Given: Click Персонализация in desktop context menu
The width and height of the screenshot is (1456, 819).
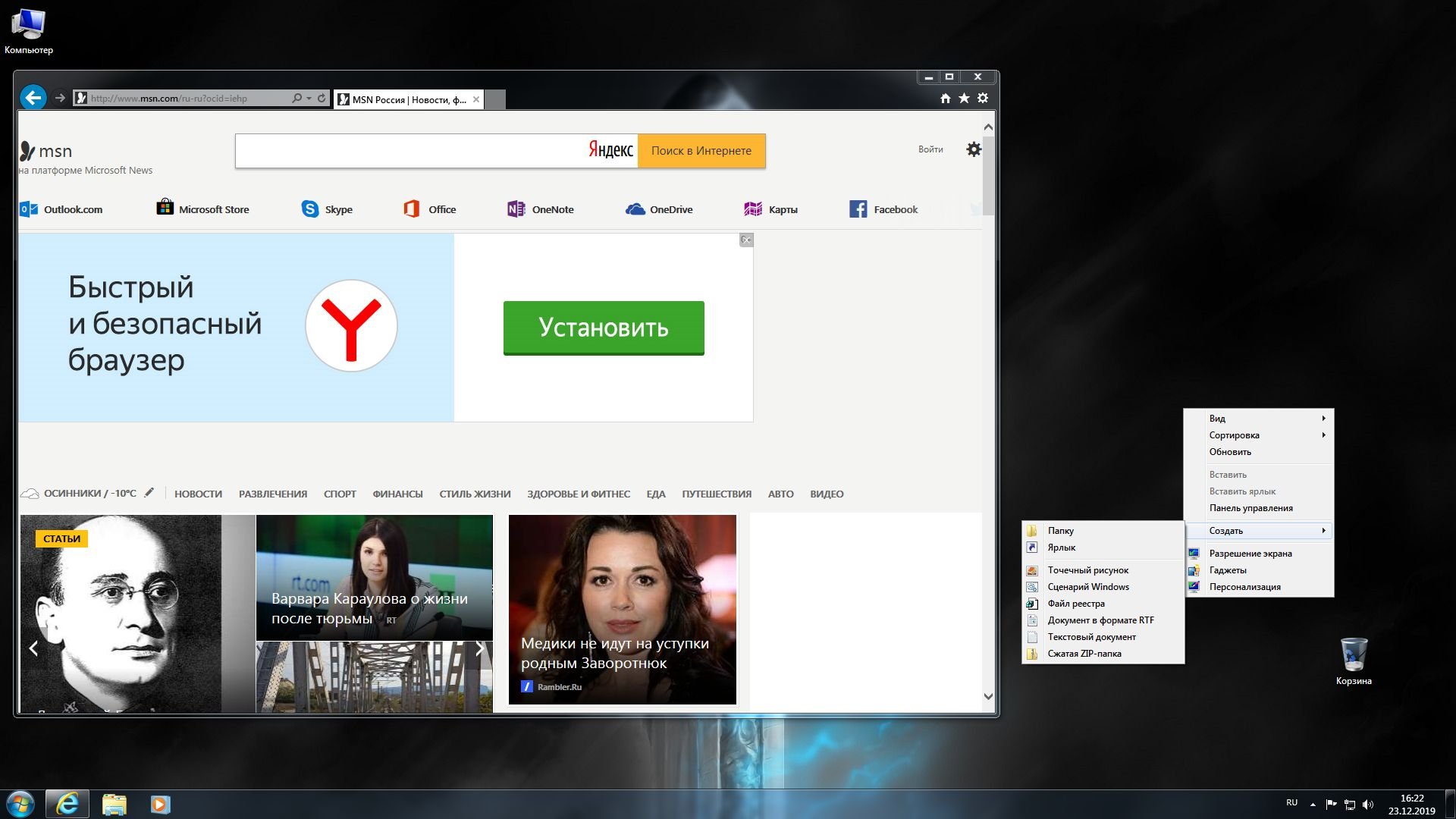Looking at the screenshot, I should pos(1245,586).
